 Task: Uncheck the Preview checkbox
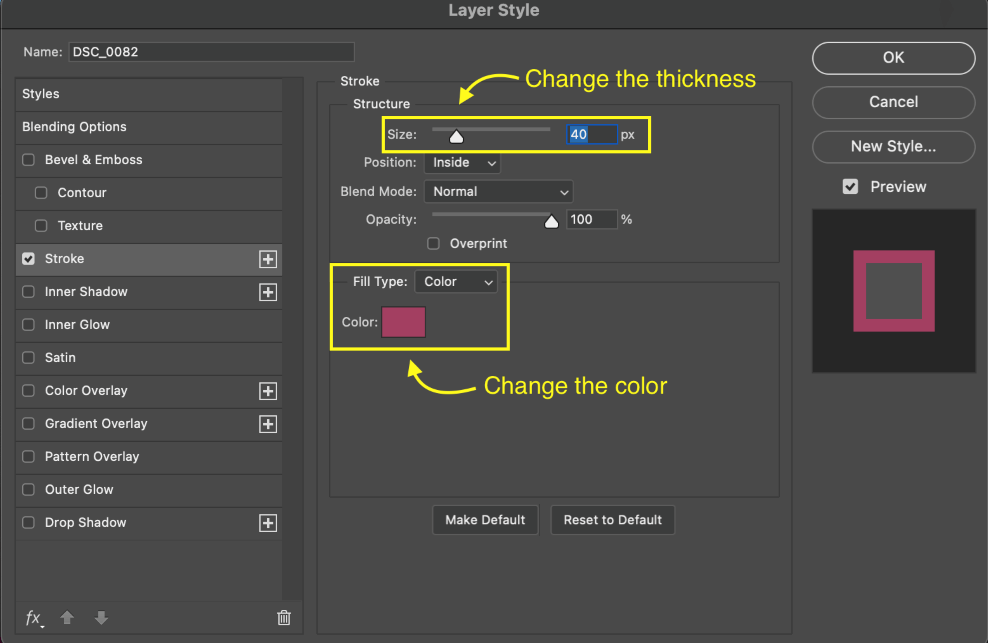(x=850, y=187)
